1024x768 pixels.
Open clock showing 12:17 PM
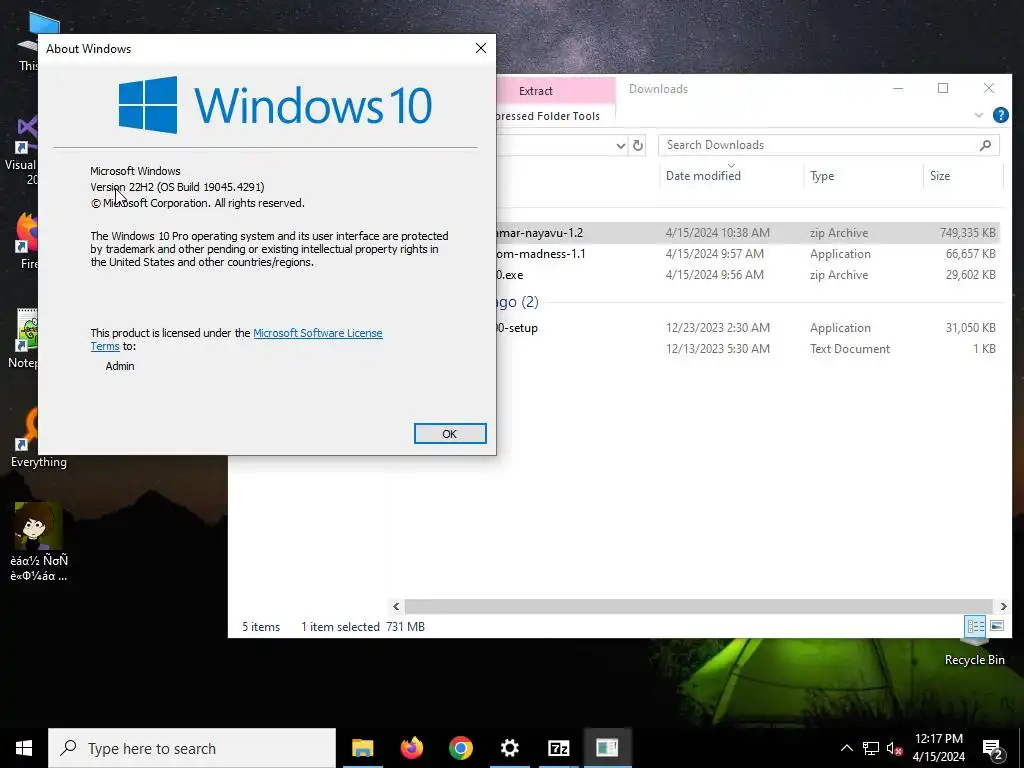[x=938, y=748]
